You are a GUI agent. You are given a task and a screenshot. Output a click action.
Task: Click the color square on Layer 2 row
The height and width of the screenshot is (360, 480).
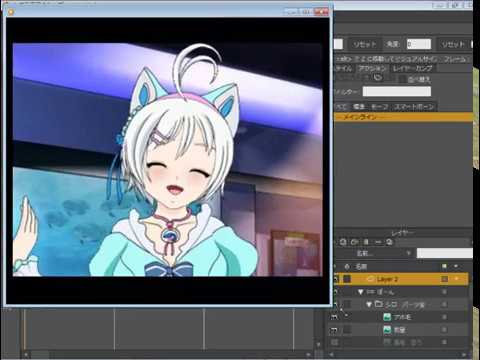pyautogui.click(x=444, y=279)
